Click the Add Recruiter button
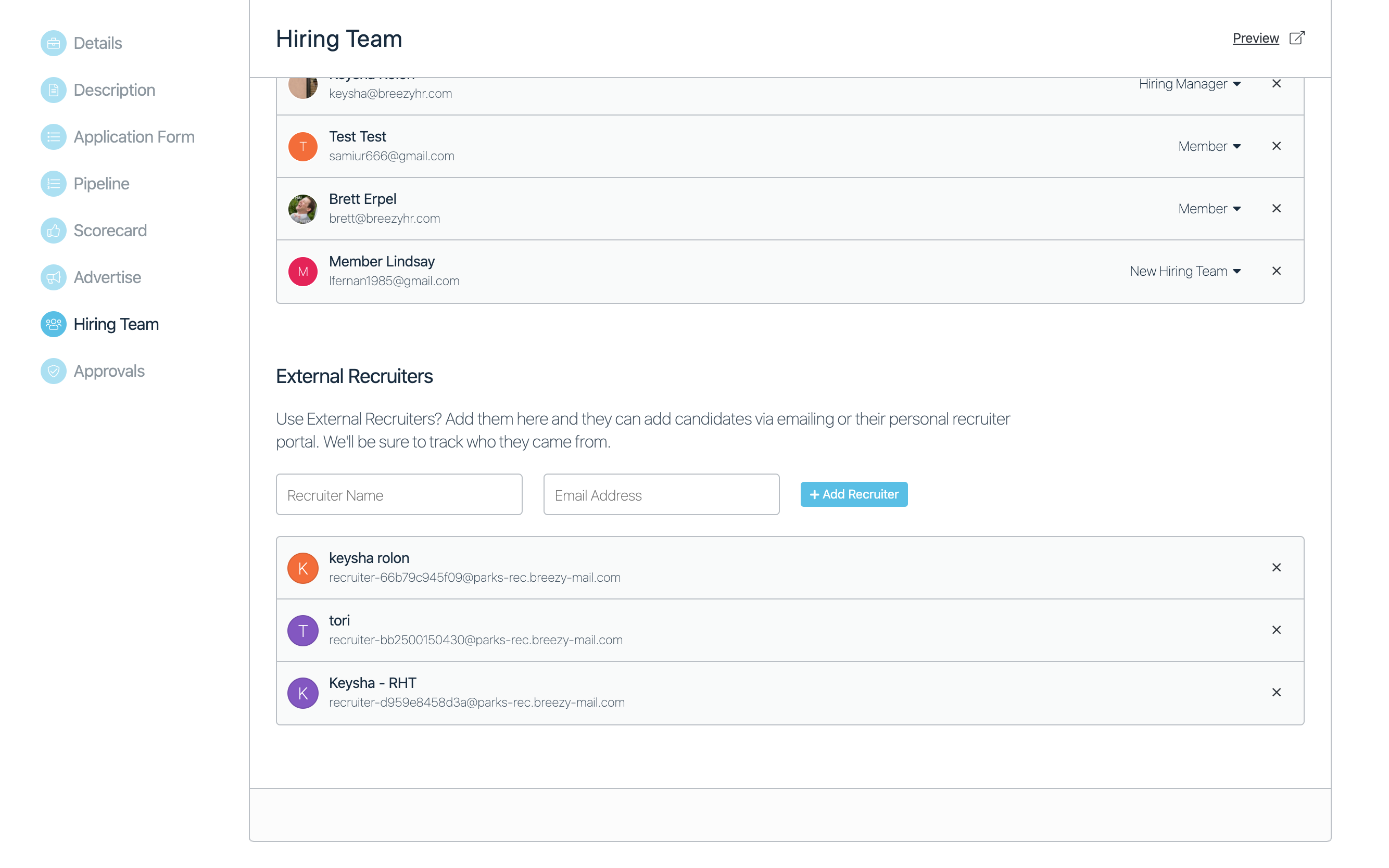This screenshot has width=1389, height=868. pyautogui.click(x=853, y=494)
